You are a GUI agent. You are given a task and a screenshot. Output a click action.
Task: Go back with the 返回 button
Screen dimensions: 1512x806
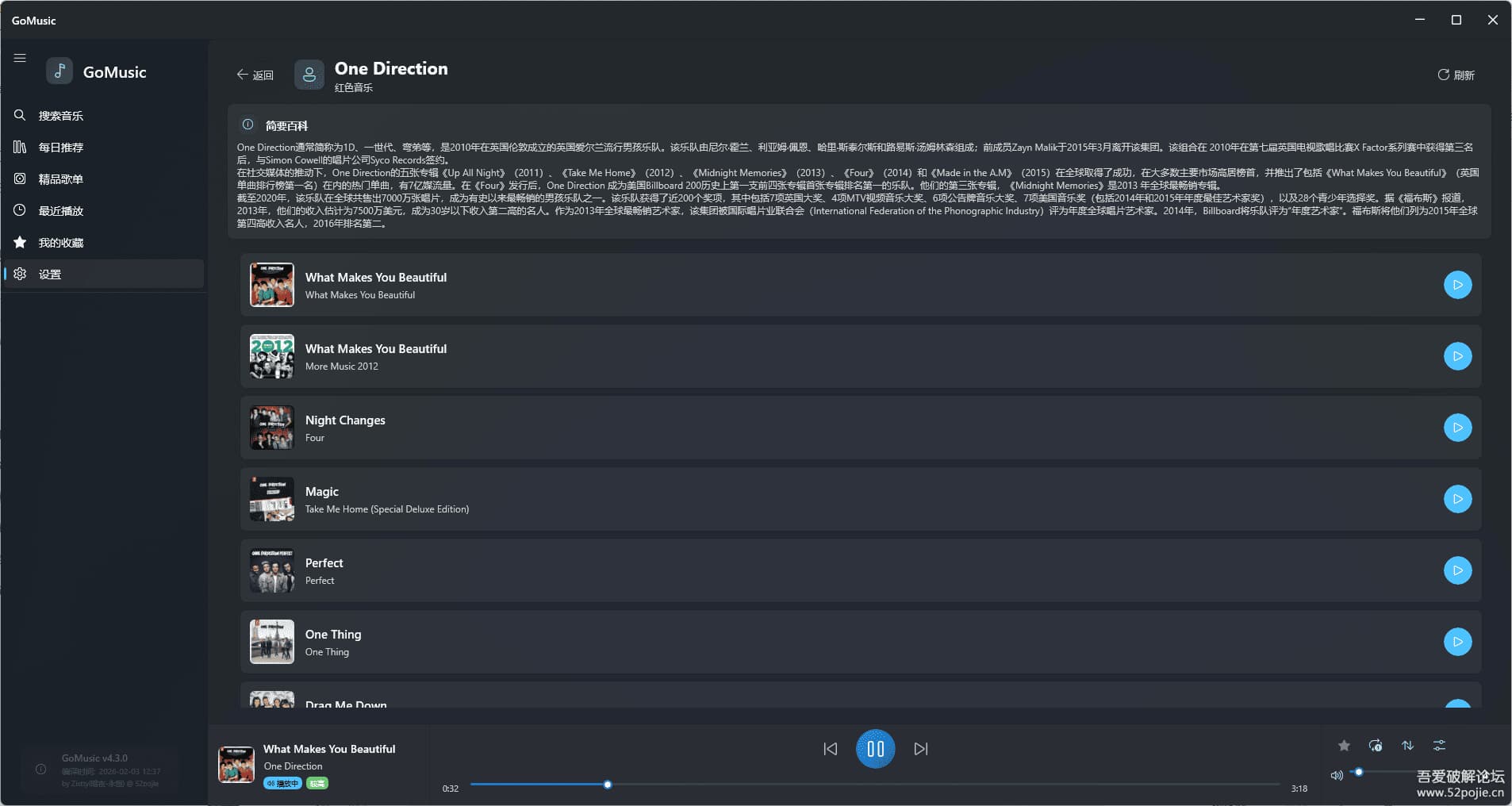coord(255,75)
